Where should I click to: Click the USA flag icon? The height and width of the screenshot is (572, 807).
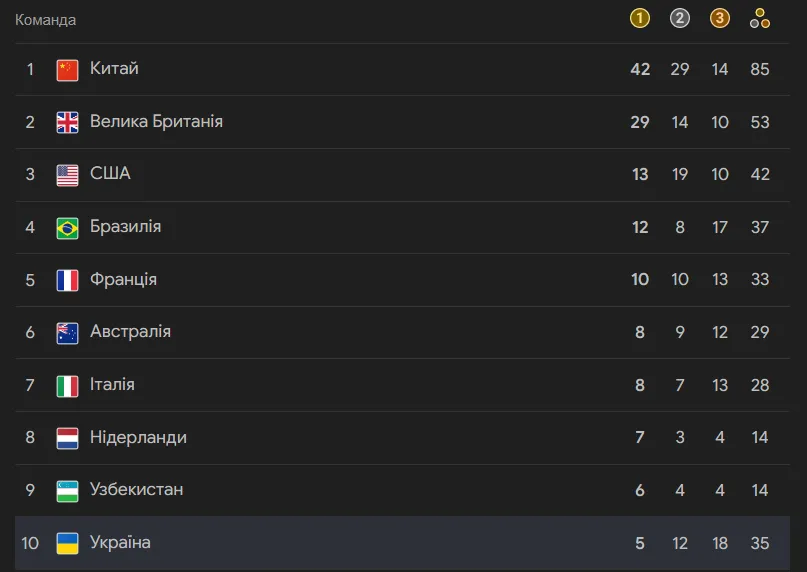(x=67, y=175)
